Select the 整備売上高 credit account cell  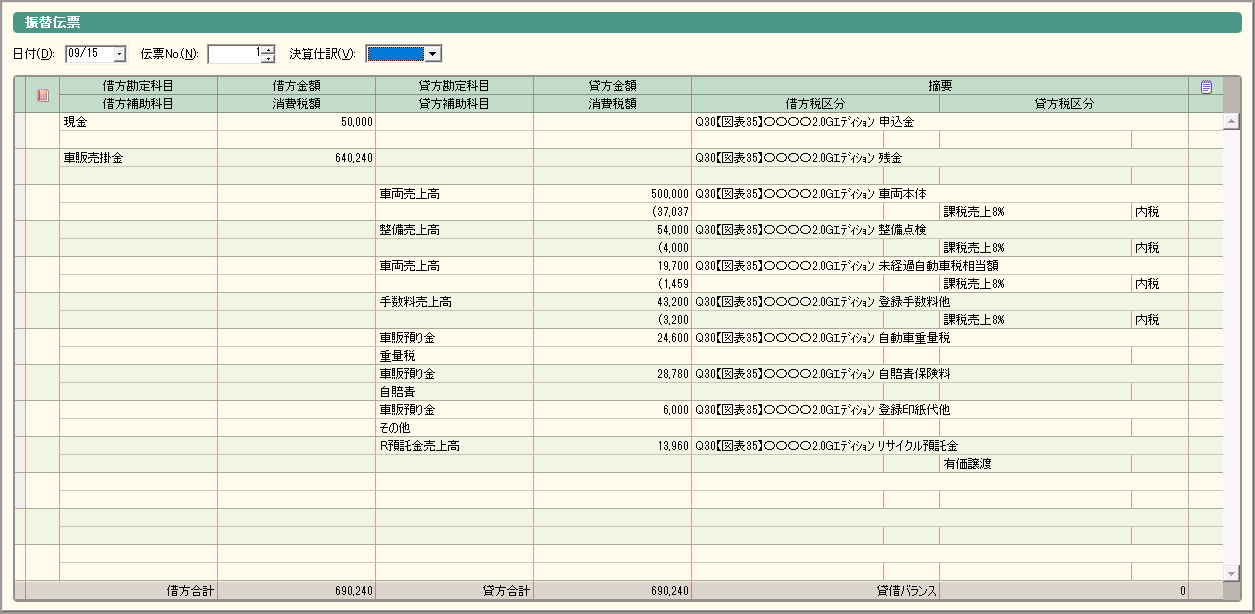tap(454, 230)
